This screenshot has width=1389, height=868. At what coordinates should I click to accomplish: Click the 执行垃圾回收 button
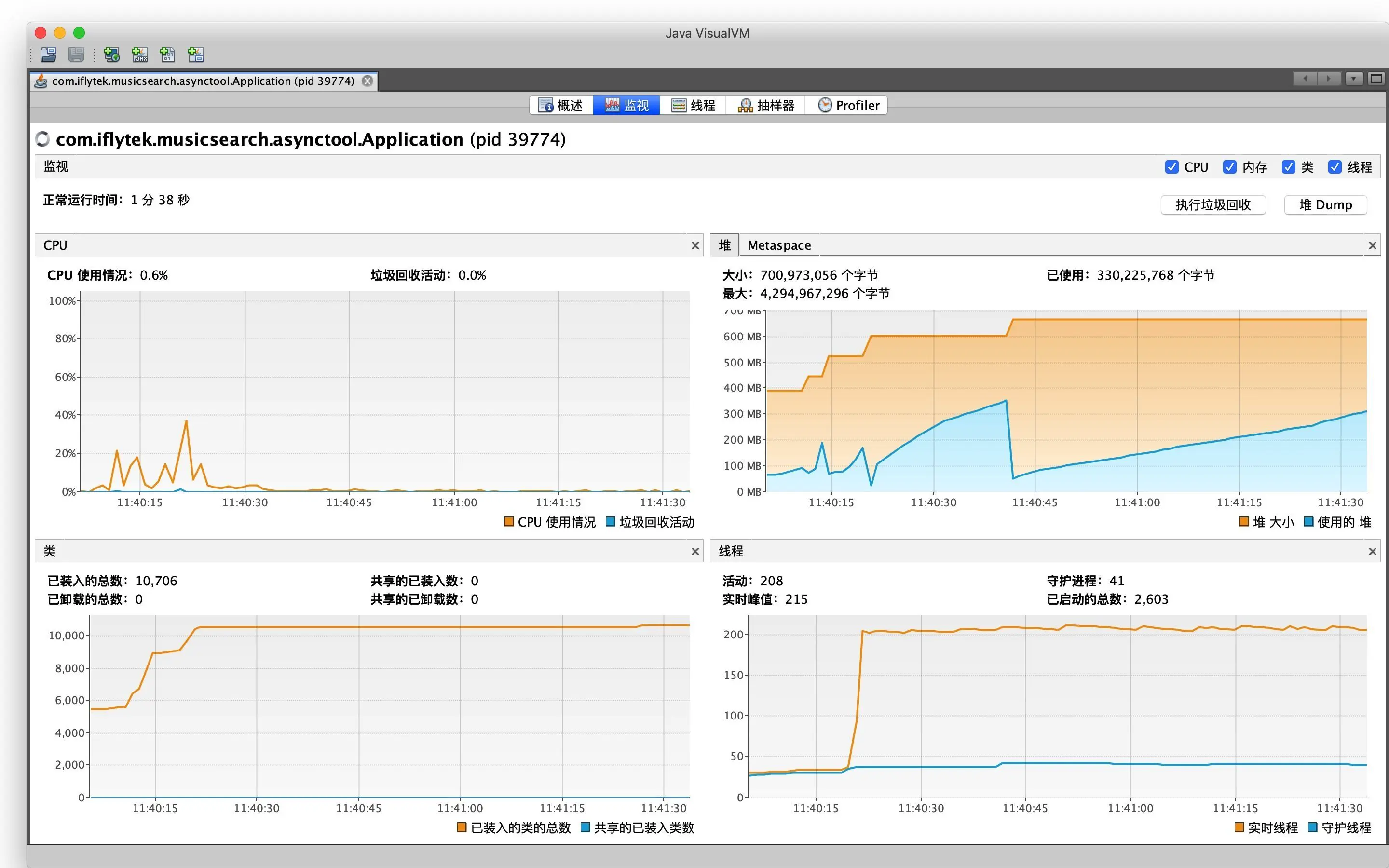click(x=1213, y=205)
